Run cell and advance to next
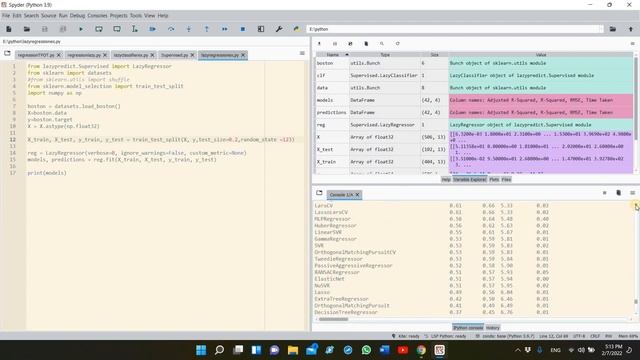 tap(117, 29)
